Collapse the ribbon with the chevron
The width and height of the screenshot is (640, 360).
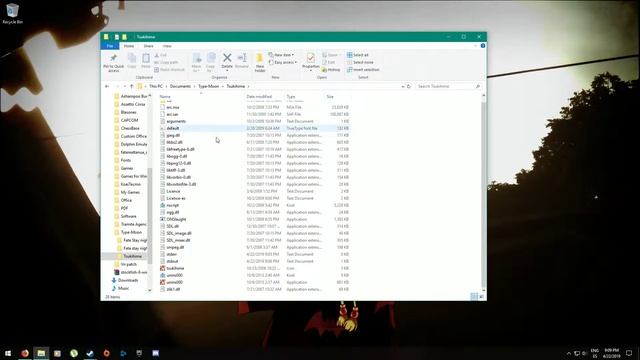[476, 46]
